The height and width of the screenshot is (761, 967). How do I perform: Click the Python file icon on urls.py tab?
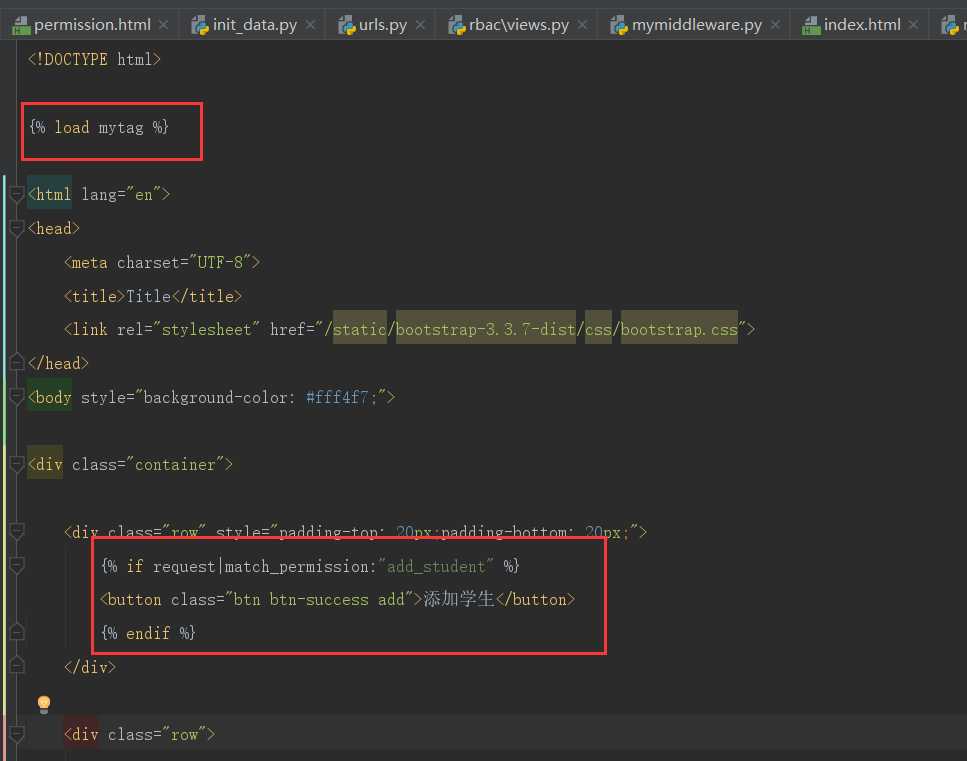coord(347,25)
